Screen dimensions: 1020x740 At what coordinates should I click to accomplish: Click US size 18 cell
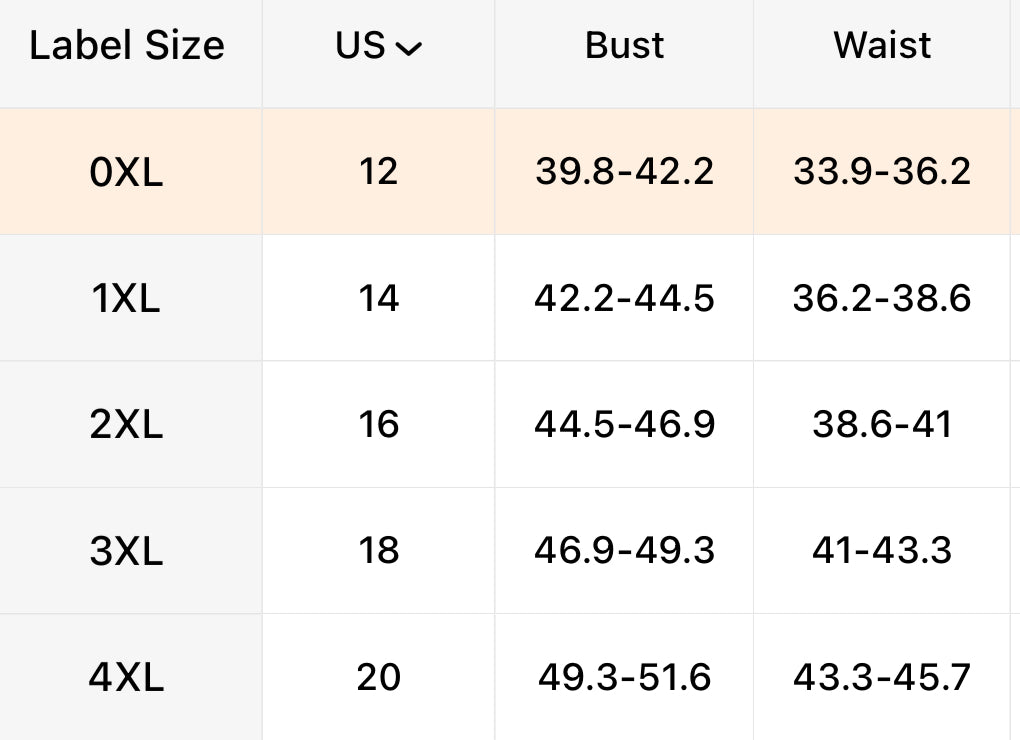pos(379,550)
